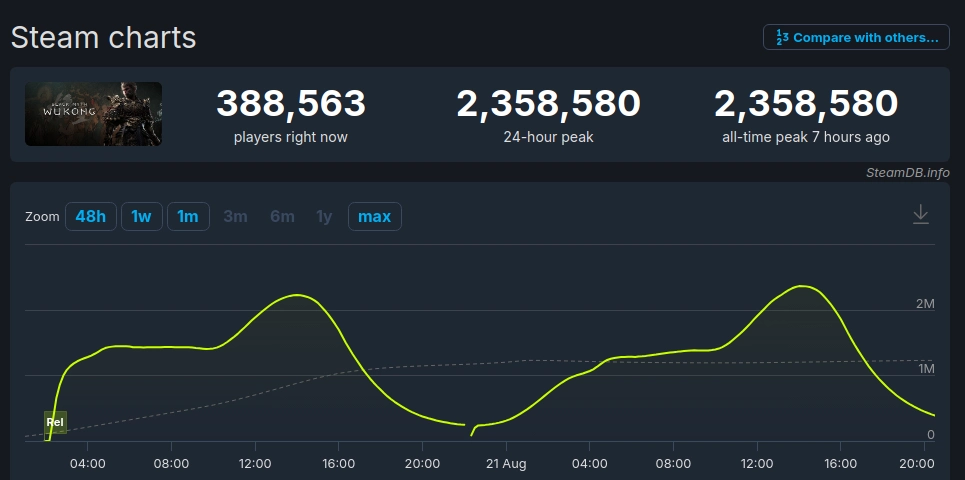965x480 pixels.
Task: Select the disabled 3m zoom option
Action: 235,217
